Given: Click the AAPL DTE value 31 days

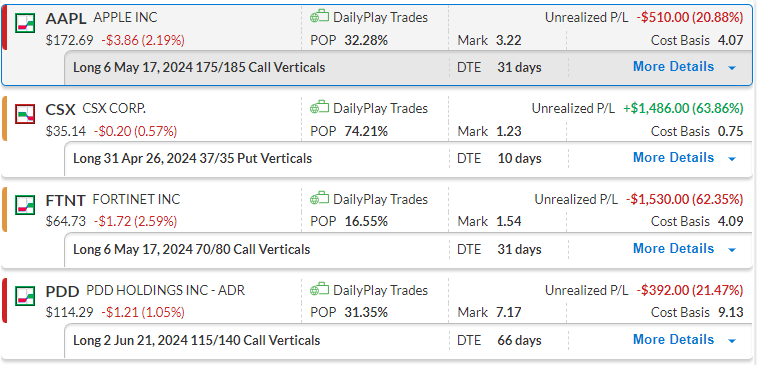Looking at the screenshot, I should tap(519, 67).
